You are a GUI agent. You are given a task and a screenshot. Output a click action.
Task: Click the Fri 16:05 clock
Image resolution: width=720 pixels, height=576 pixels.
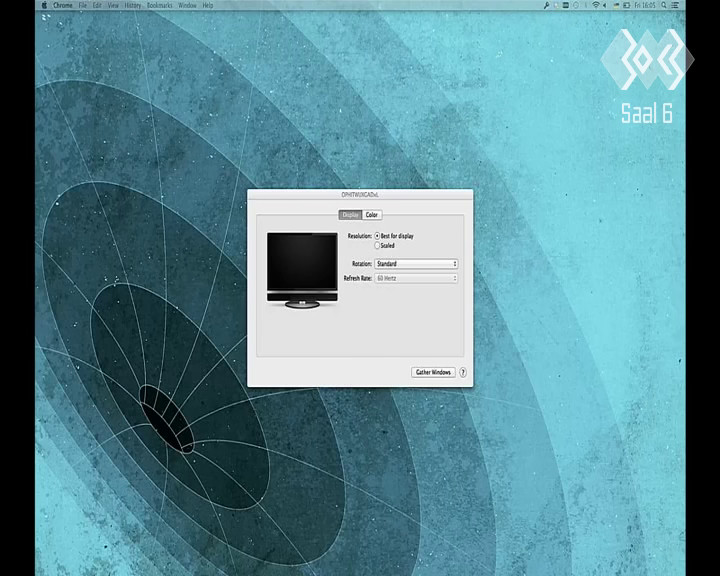645,5
